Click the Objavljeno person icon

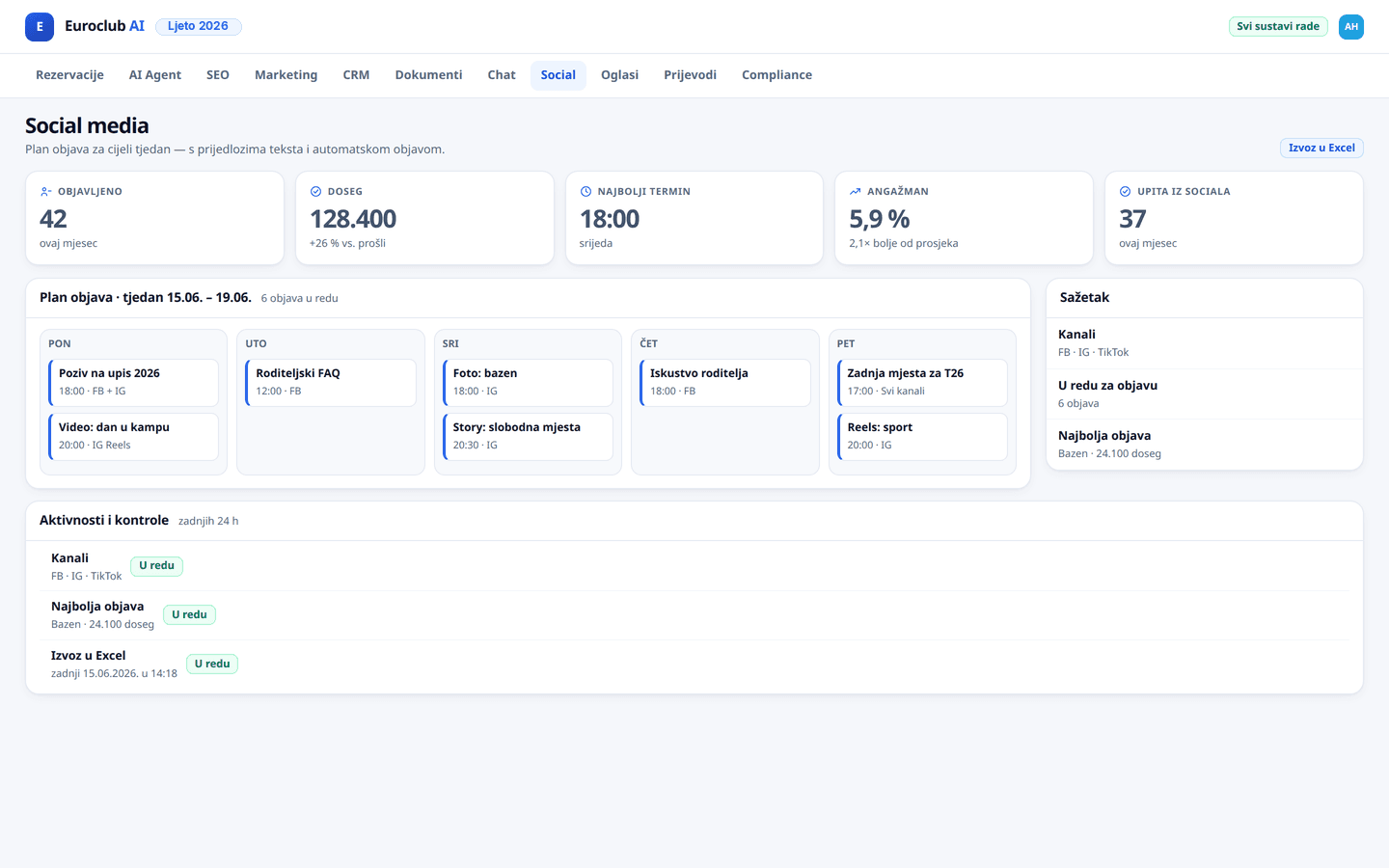(x=45, y=192)
